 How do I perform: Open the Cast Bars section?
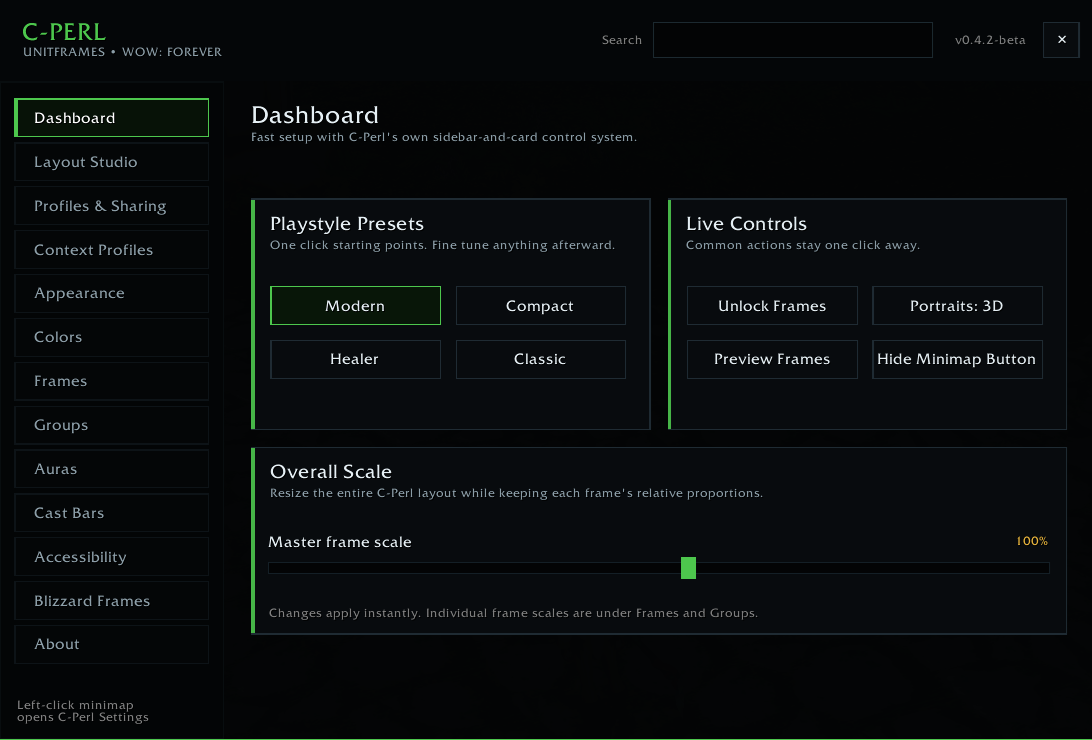[111, 512]
